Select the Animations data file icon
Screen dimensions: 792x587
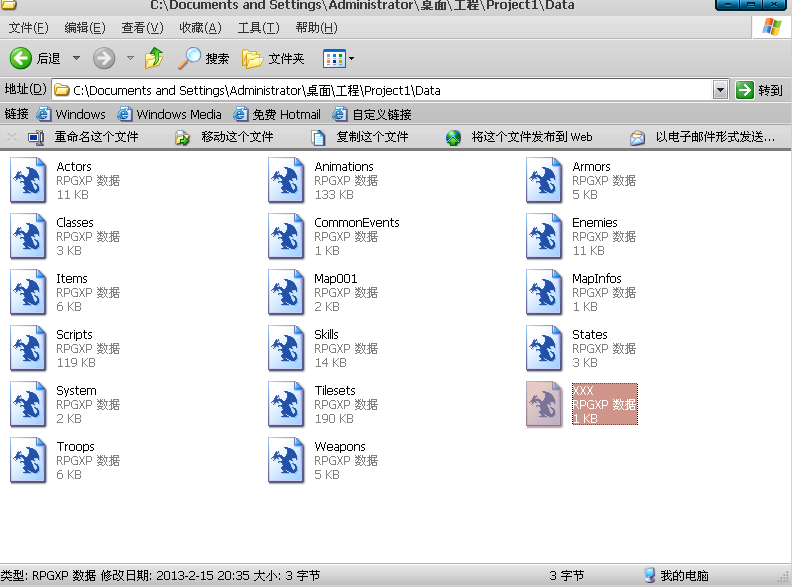point(286,180)
